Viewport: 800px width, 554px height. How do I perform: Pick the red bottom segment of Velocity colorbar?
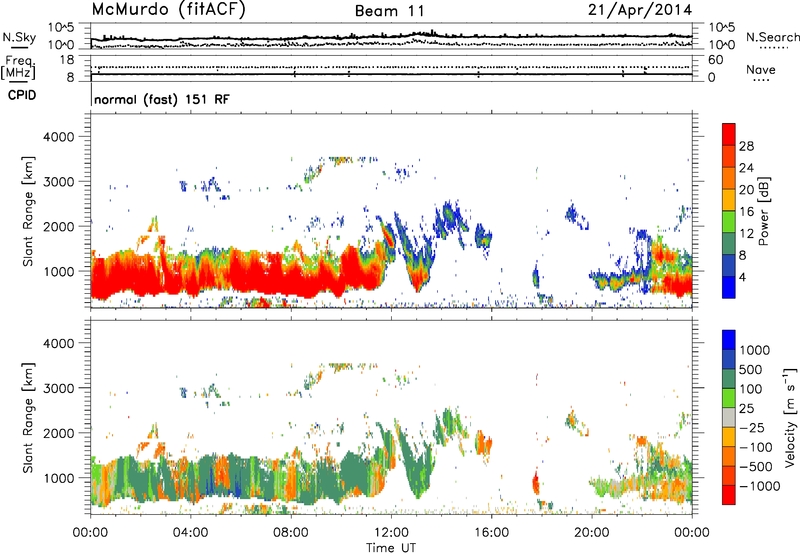point(729,495)
